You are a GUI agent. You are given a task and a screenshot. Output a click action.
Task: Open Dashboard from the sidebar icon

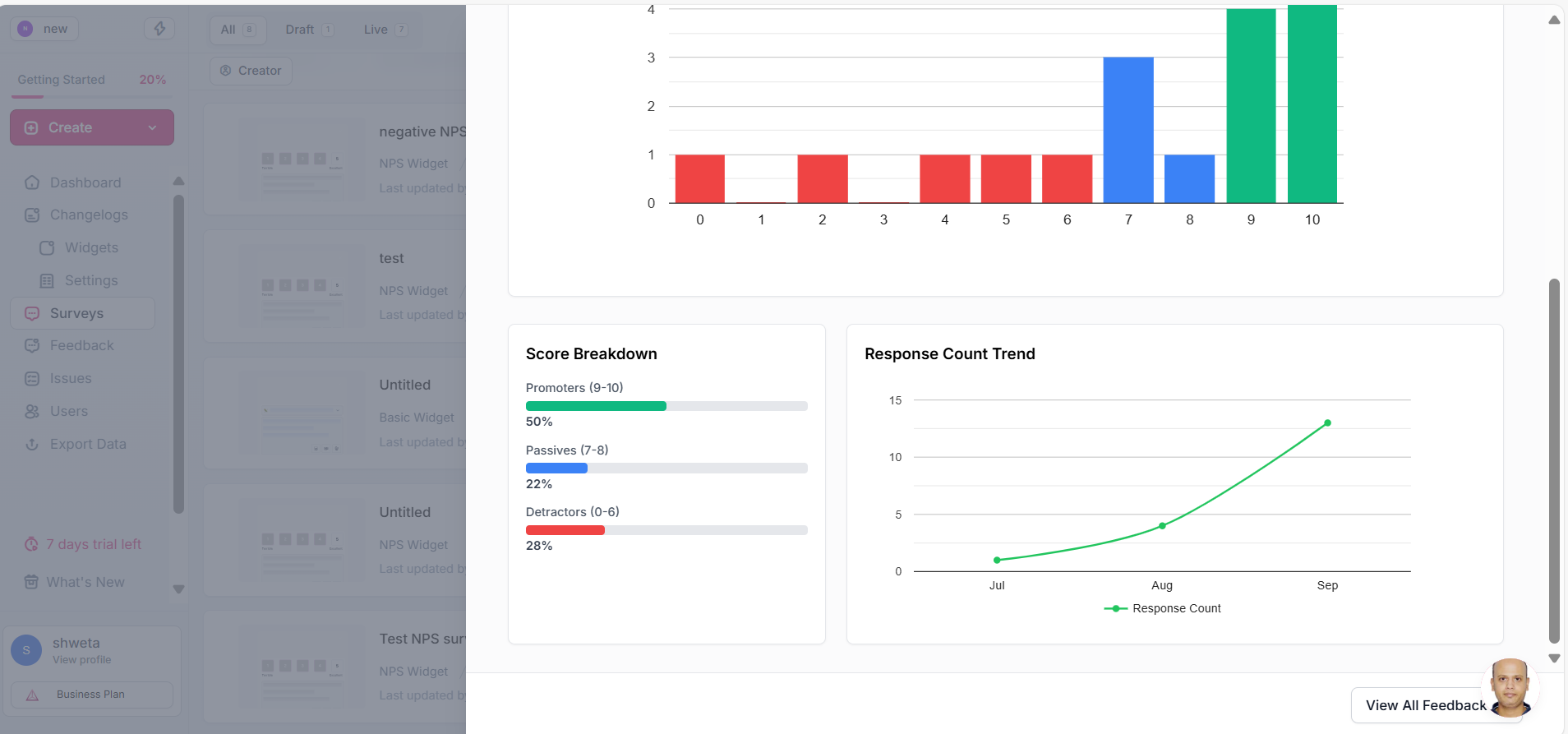32,182
